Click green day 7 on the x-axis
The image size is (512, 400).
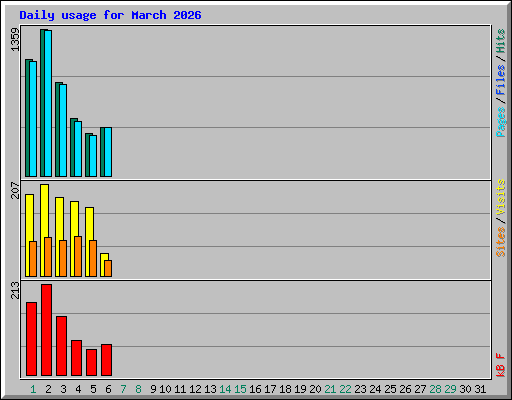(123, 389)
